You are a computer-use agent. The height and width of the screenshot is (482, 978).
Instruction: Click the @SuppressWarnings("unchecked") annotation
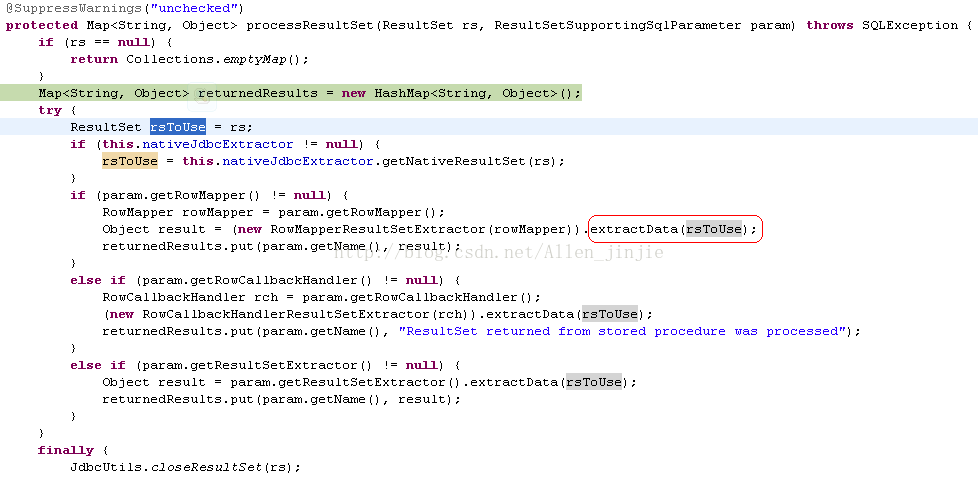(x=125, y=9)
